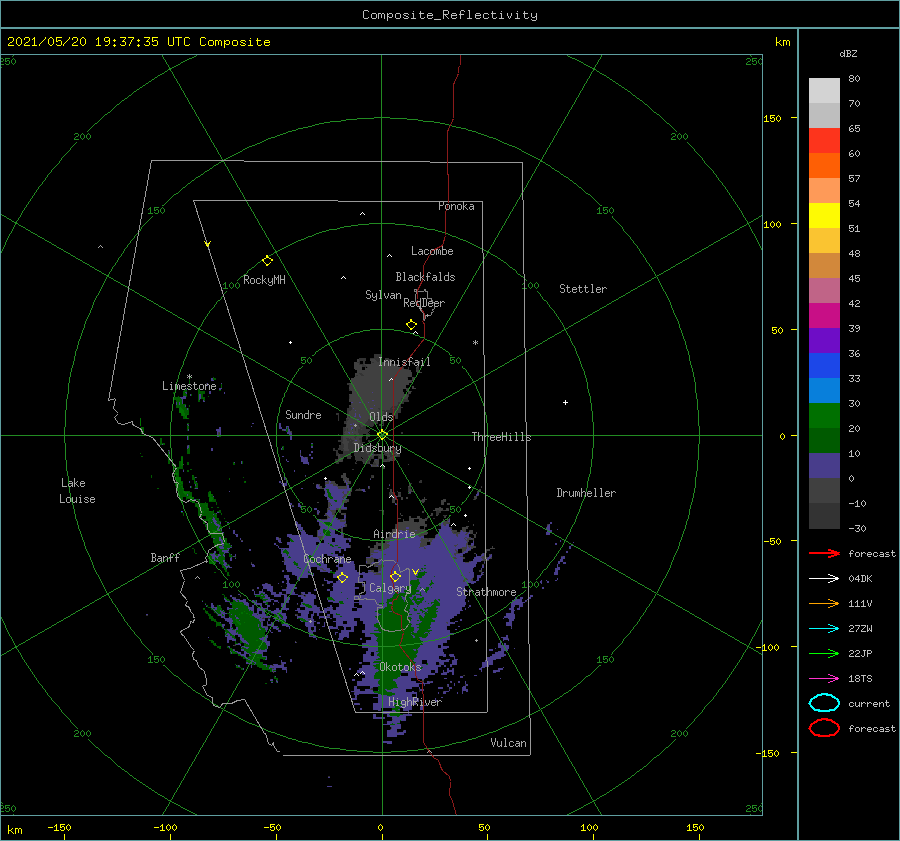This screenshot has width=900, height=841.
Task: Click the yellow diamond marker near RockyMH
Action: click(x=267, y=261)
